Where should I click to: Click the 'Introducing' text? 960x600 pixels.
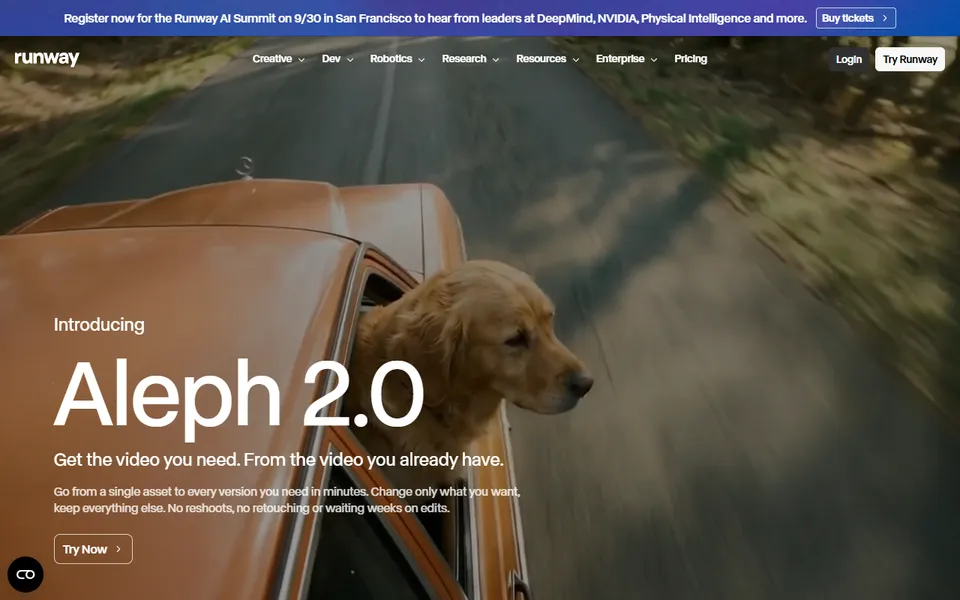coord(99,324)
